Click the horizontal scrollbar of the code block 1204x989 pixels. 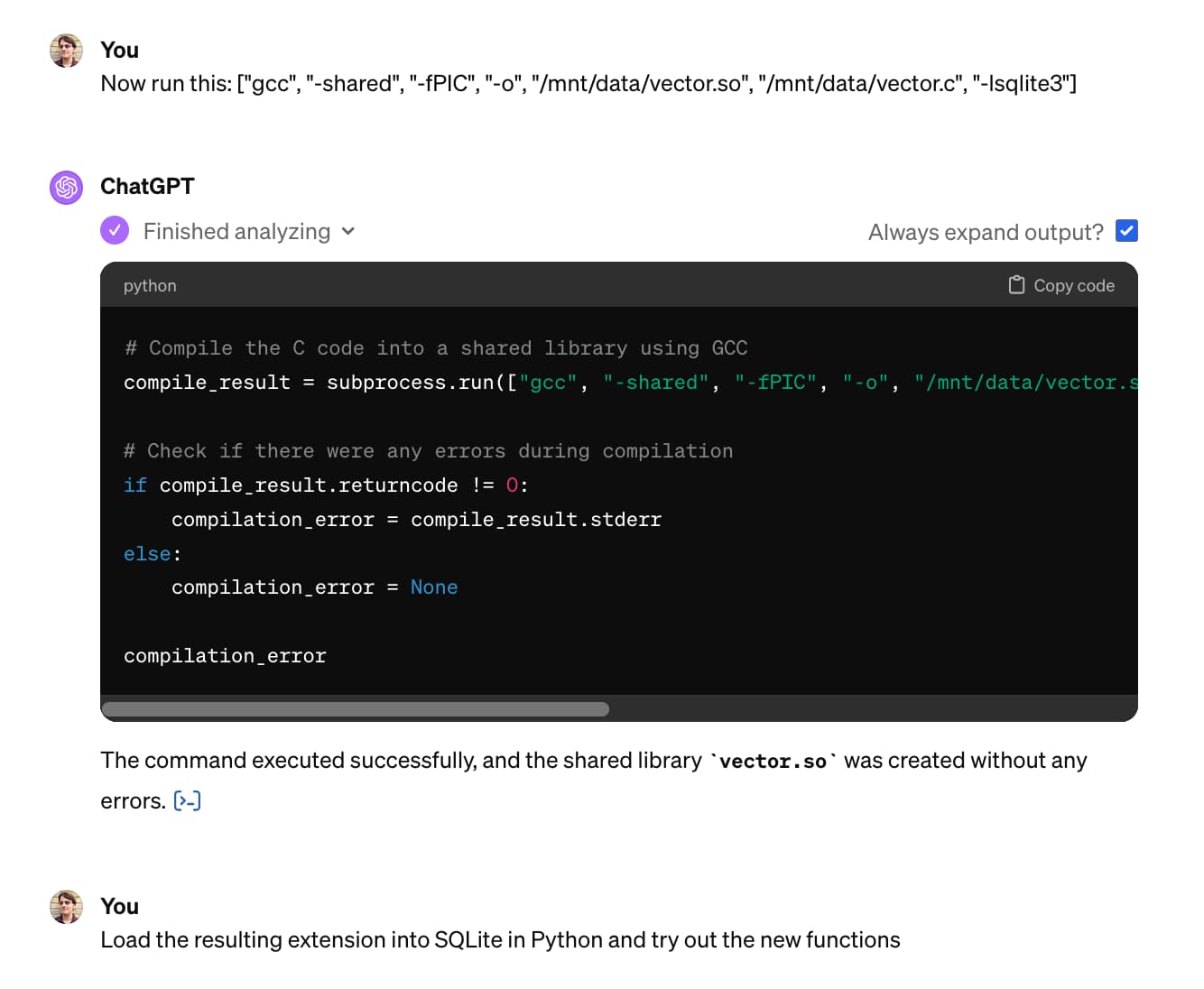pos(356,709)
